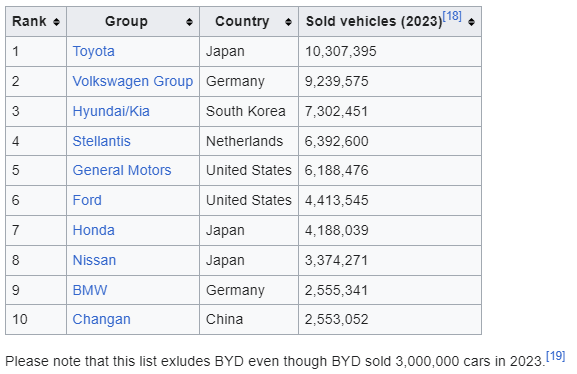This screenshot has height=374, width=577.
Task: Sort table by Country column arrows
Action: [288, 22]
